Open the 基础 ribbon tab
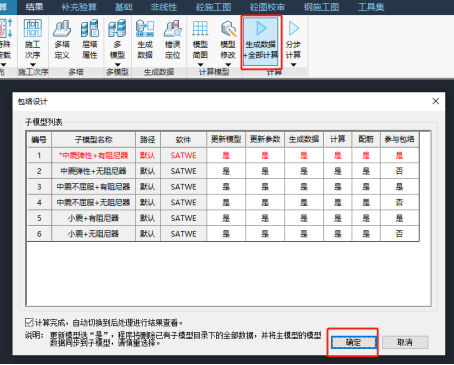This screenshot has width=454, height=365. point(124,7)
